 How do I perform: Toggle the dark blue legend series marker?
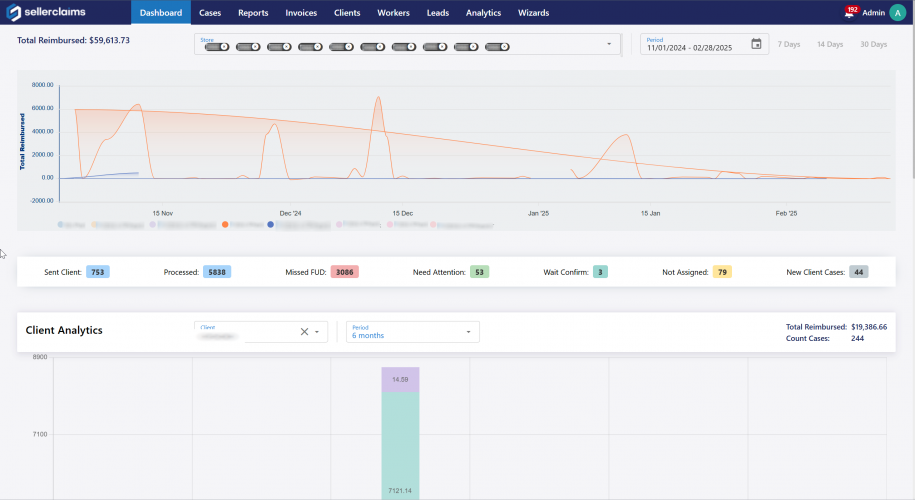[269, 226]
